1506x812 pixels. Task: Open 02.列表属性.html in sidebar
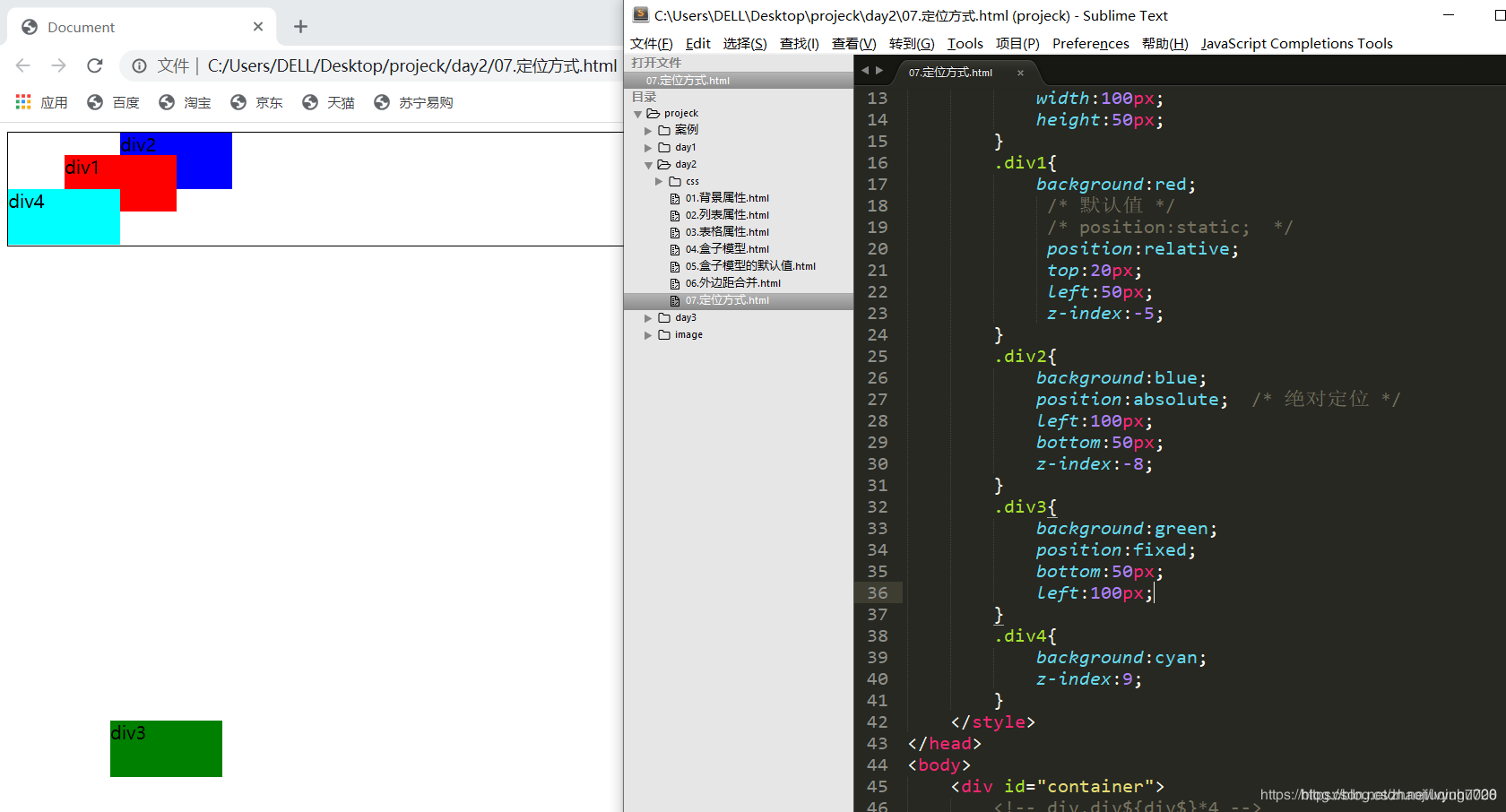[x=727, y=215]
